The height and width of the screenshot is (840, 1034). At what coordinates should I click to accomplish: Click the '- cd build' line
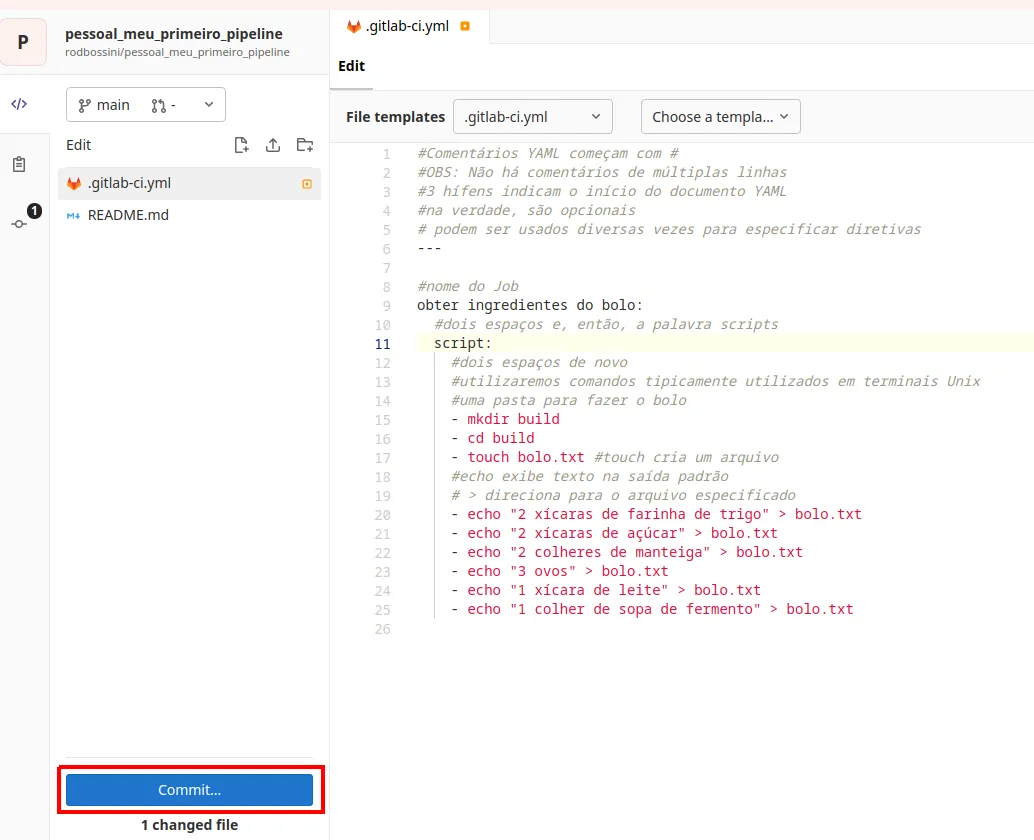[493, 438]
